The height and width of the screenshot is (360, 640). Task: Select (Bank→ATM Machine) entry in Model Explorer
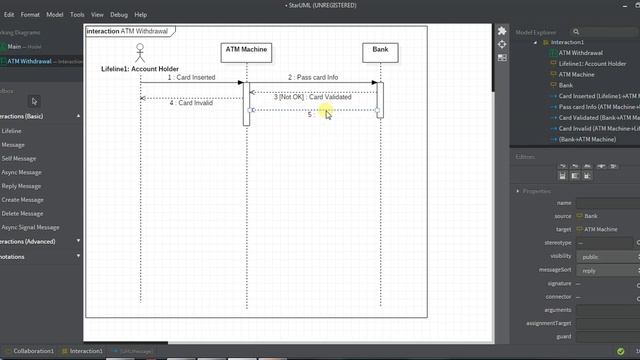587,139
